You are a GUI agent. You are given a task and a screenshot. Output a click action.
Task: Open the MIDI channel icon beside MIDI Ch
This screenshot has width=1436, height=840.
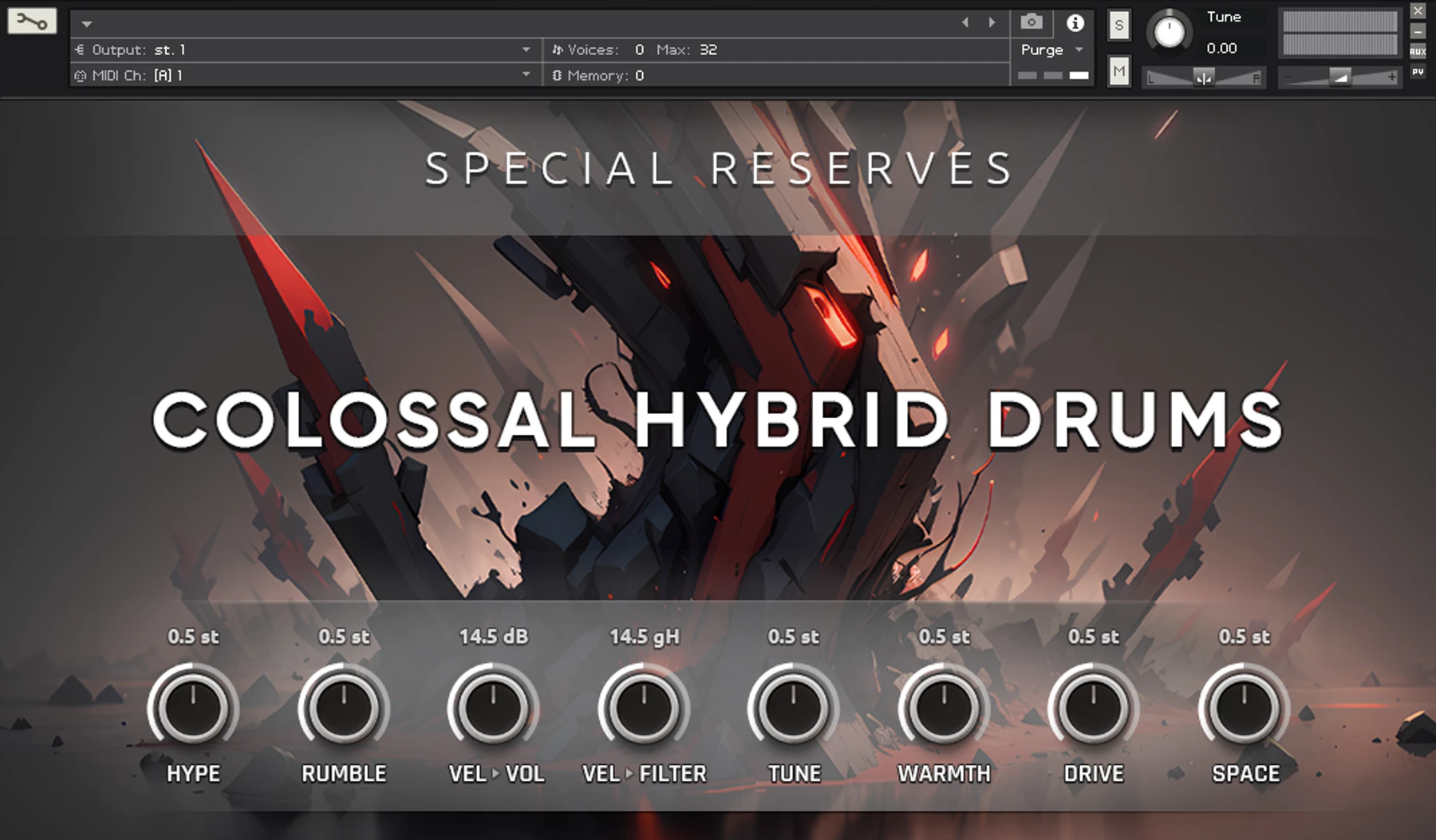coord(80,76)
